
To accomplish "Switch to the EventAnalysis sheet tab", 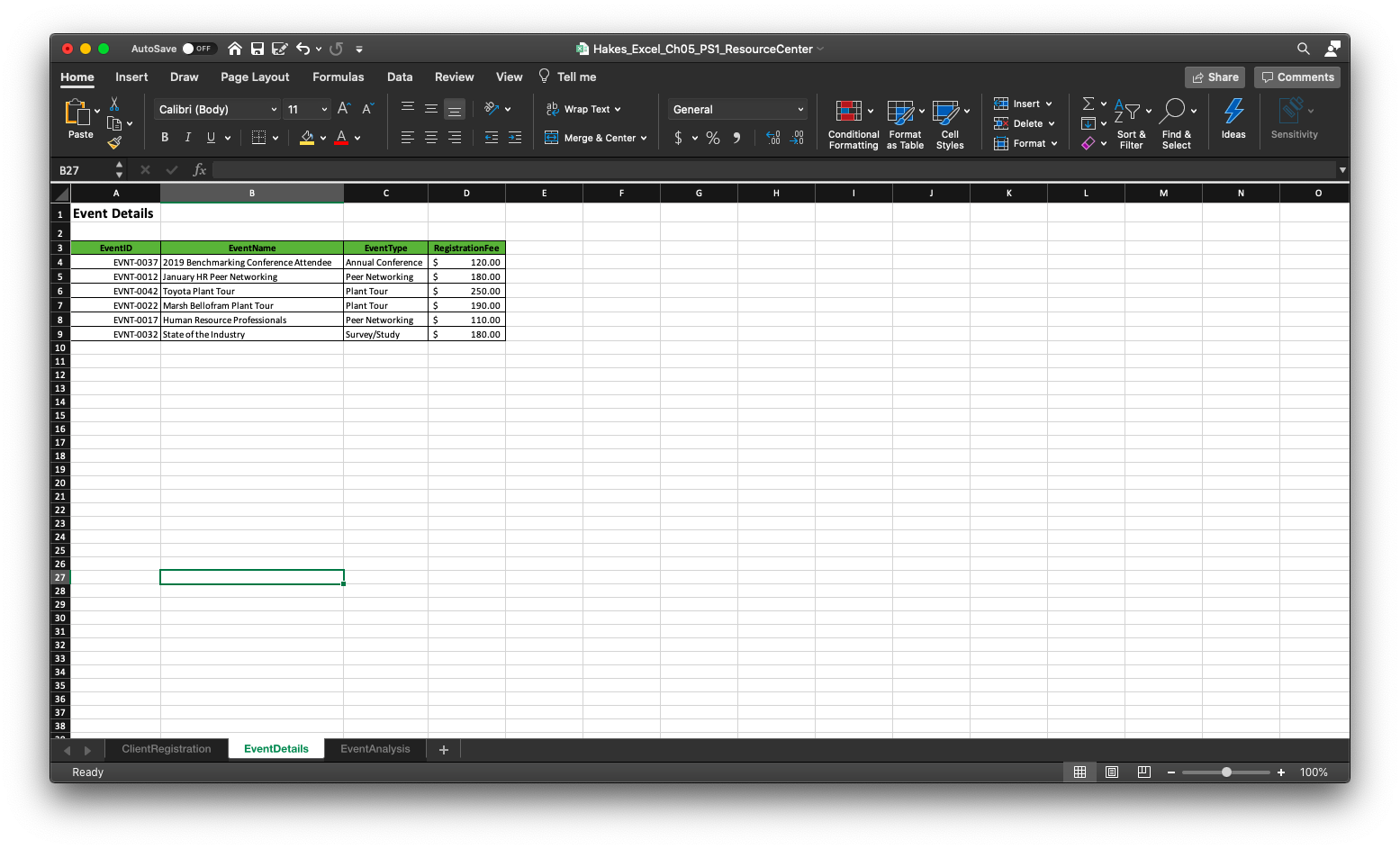I will 375,748.
